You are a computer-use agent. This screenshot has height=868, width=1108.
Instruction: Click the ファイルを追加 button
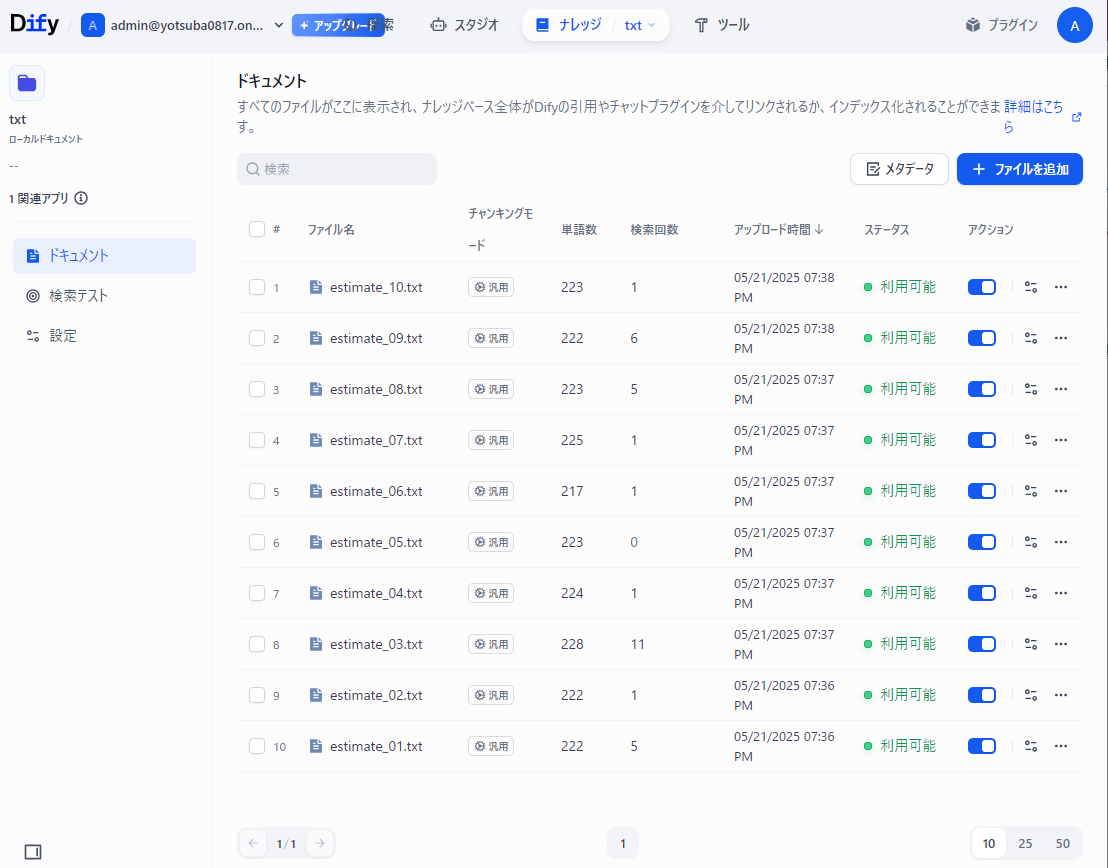1020,169
